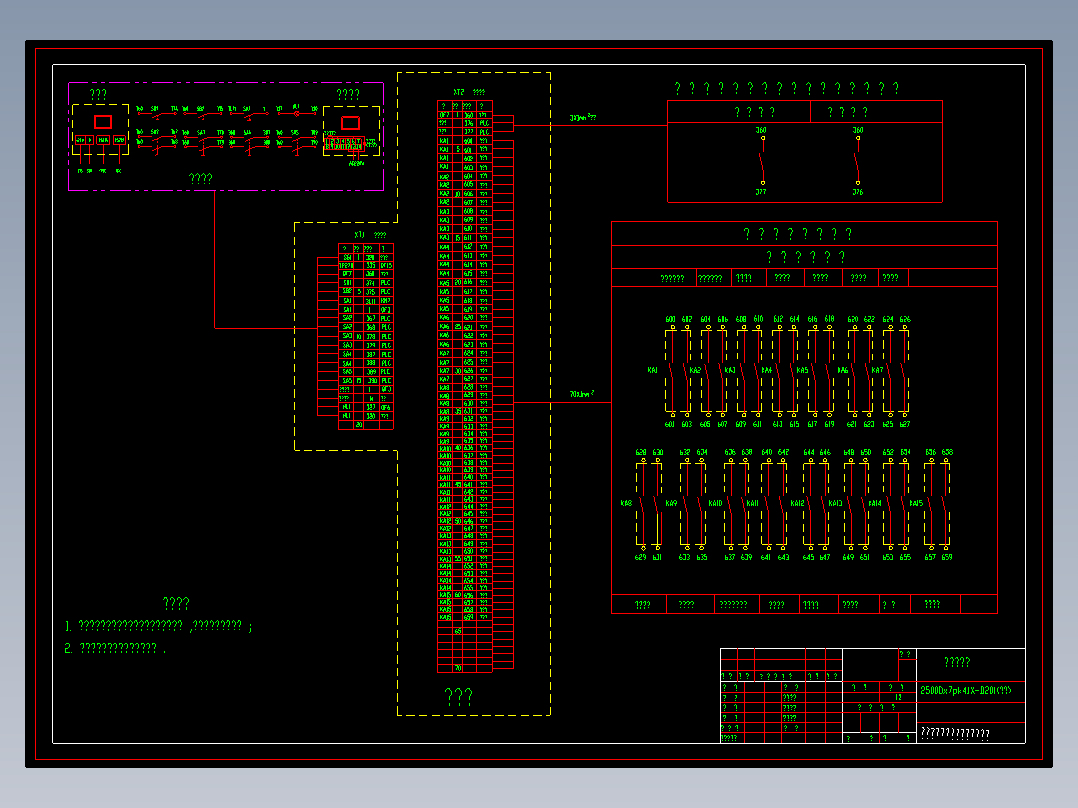Select the KA2 relay label in contact diagram
The height and width of the screenshot is (808, 1078).
695,370
